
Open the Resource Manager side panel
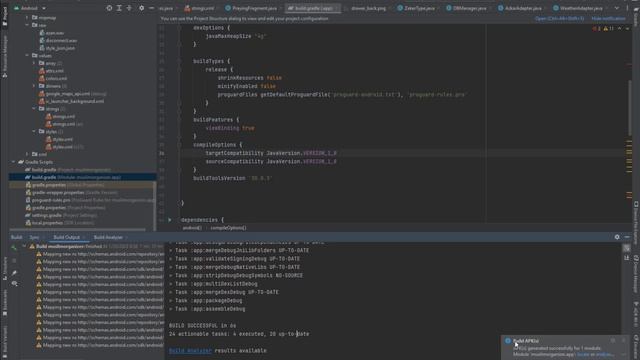4,56
